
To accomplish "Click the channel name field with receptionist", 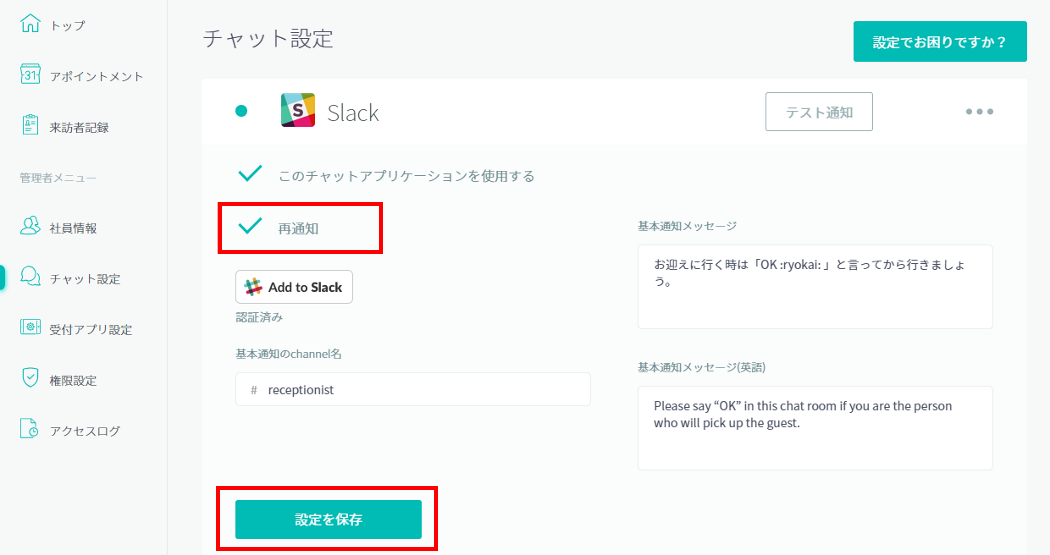I will [x=413, y=389].
